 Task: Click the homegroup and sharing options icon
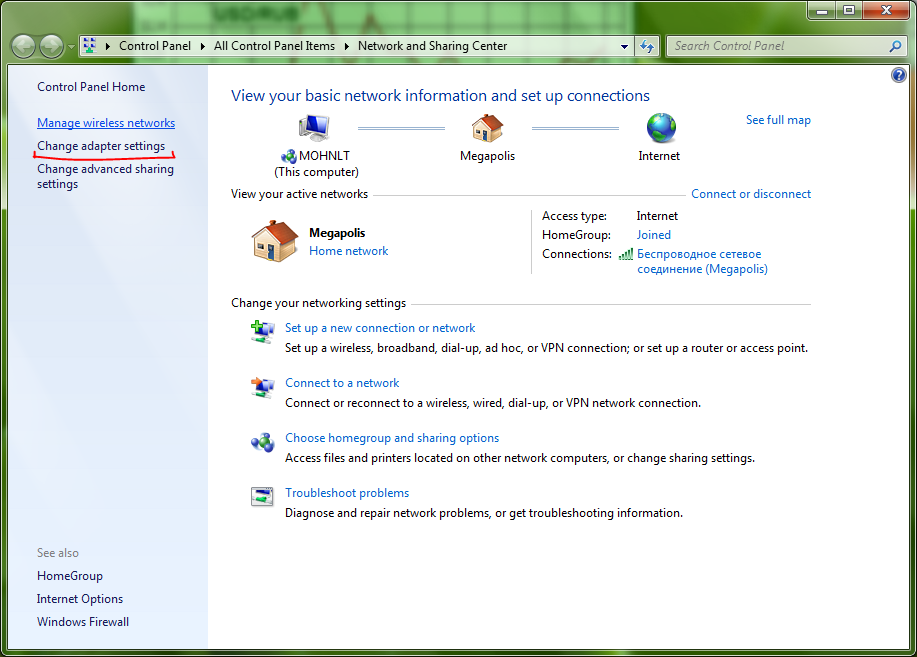262,442
